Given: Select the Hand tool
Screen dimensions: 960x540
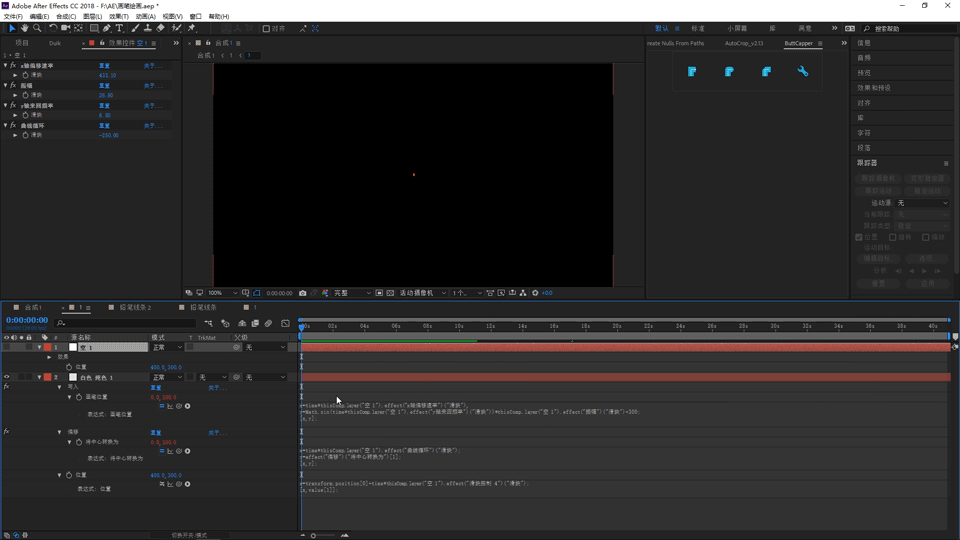Looking at the screenshot, I should tap(24, 28).
